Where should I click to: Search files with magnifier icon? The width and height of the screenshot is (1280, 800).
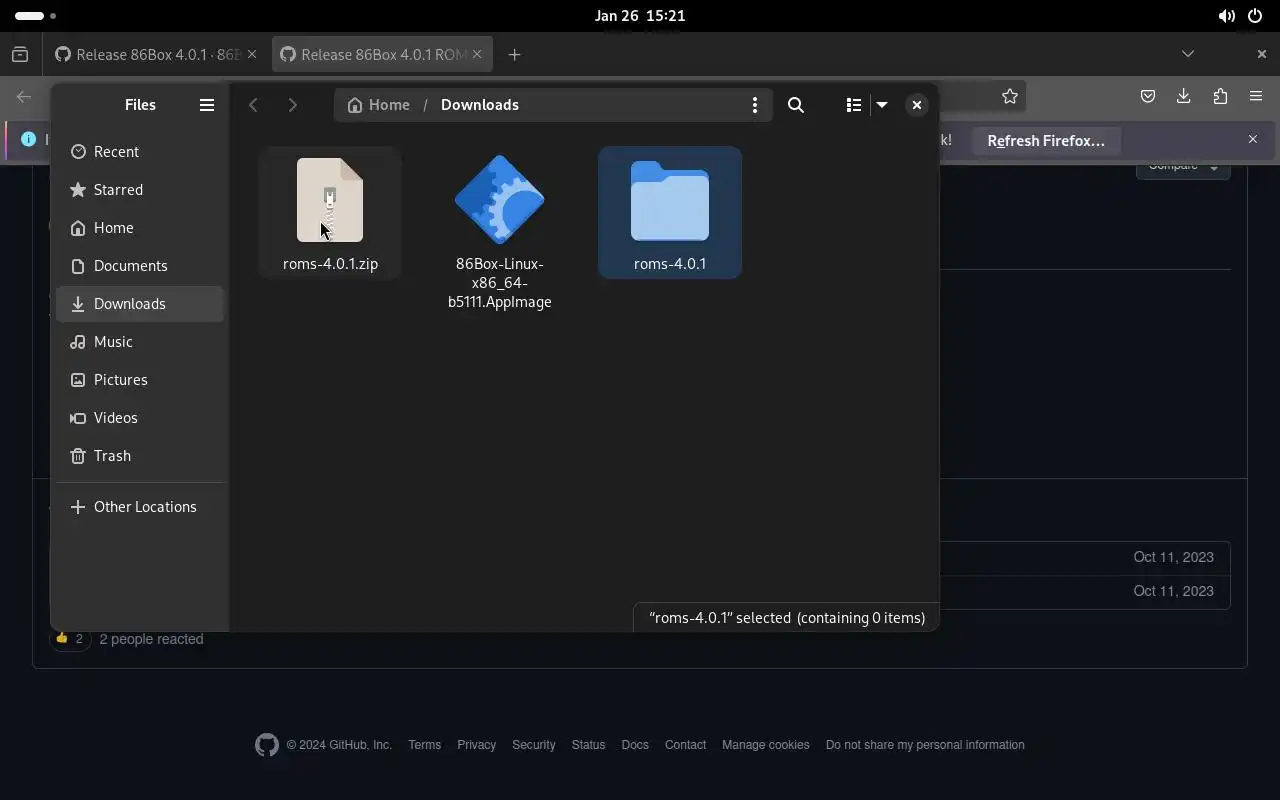tap(796, 105)
